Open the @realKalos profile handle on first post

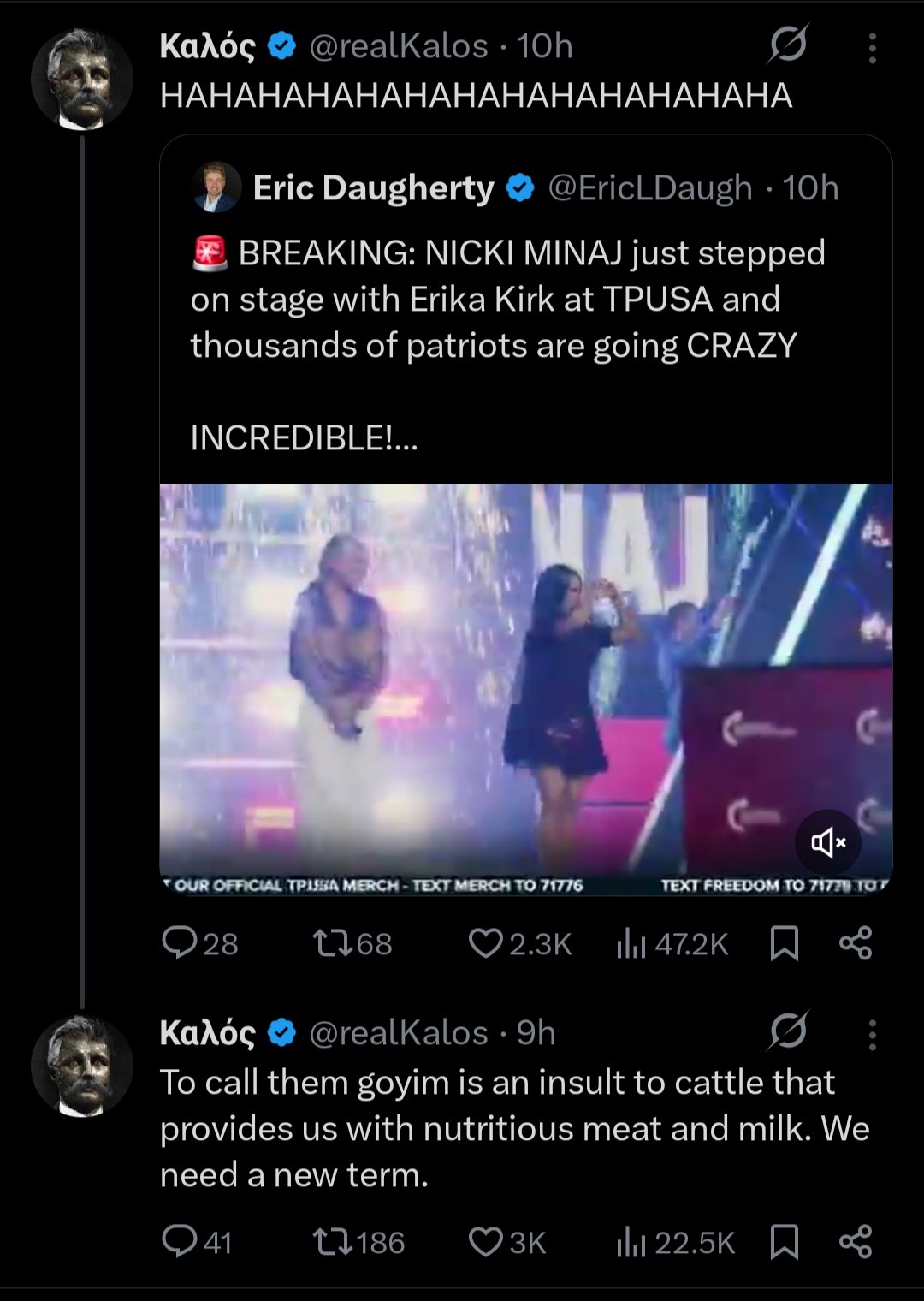398,46
